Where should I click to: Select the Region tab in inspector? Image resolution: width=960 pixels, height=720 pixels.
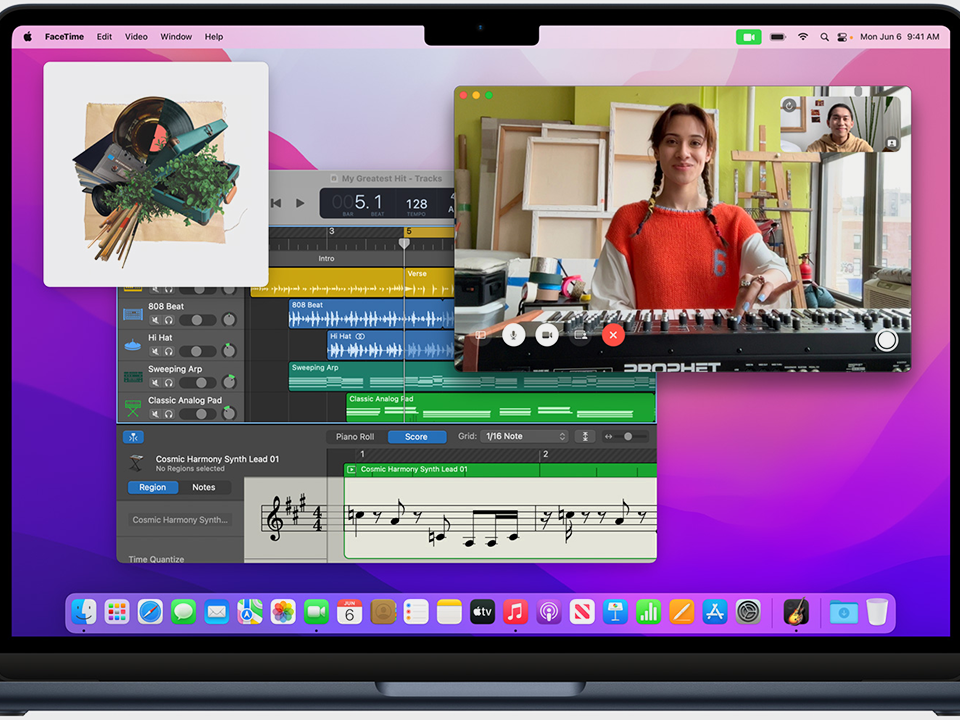[152, 487]
